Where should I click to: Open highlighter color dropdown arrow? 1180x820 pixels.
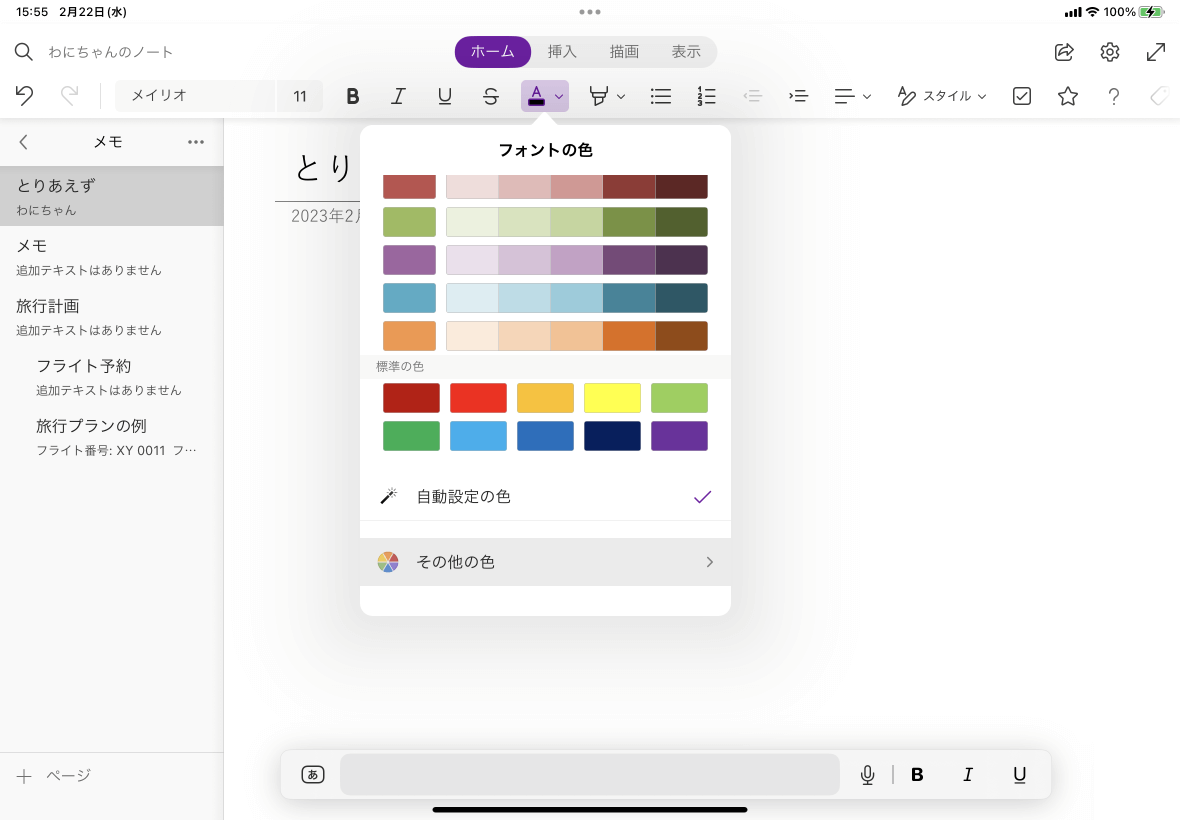(621, 96)
